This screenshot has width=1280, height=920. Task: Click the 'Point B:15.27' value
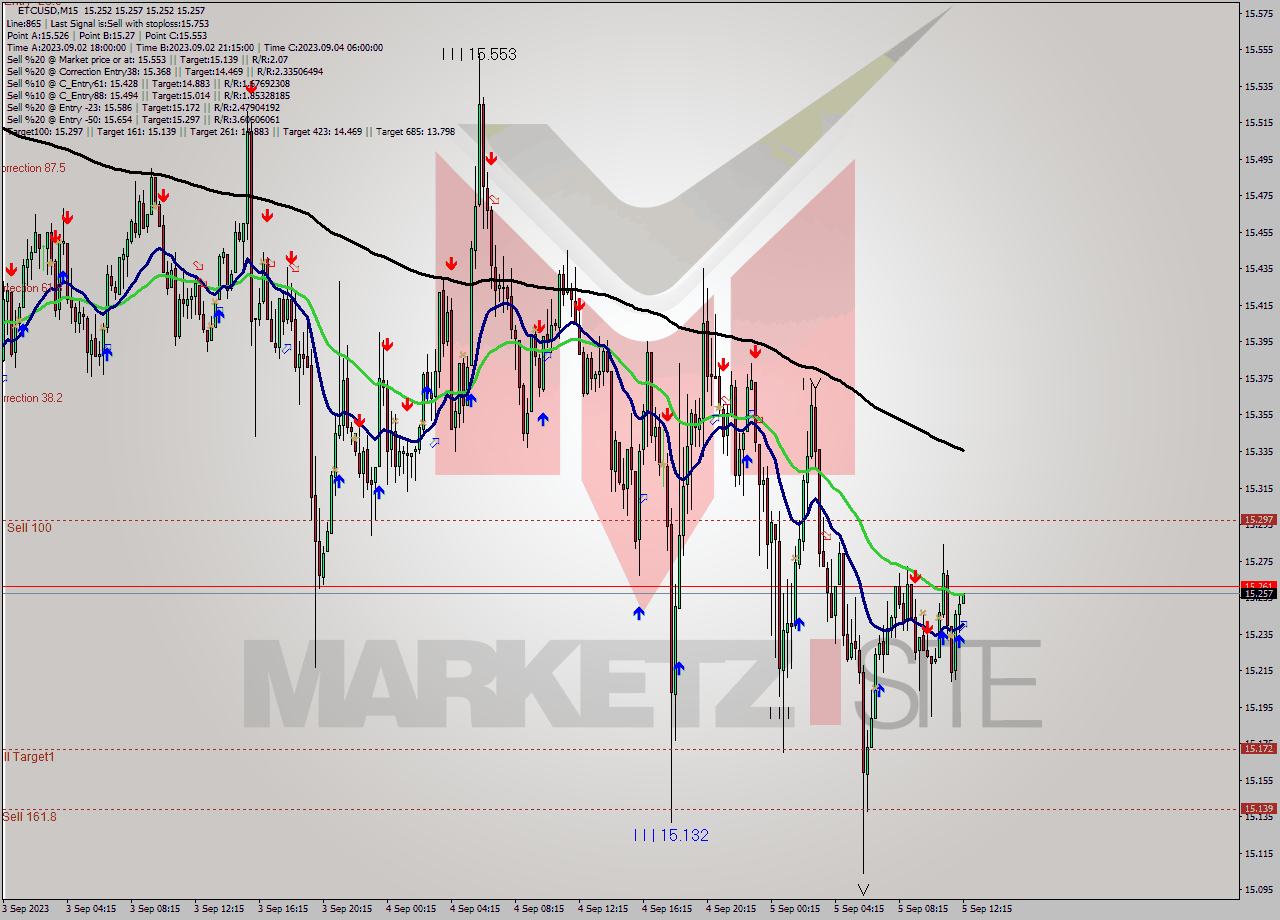coord(109,35)
